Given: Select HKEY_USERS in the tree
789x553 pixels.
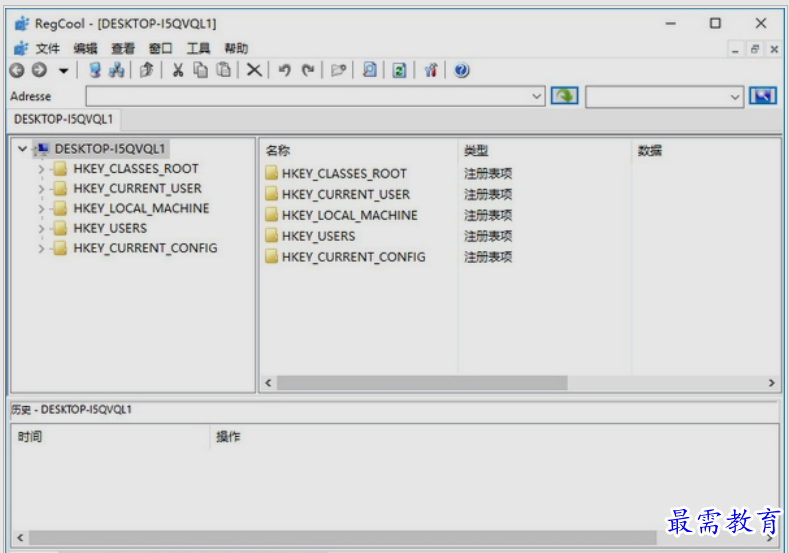Looking at the screenshot, I should click(x=110, y=228).
